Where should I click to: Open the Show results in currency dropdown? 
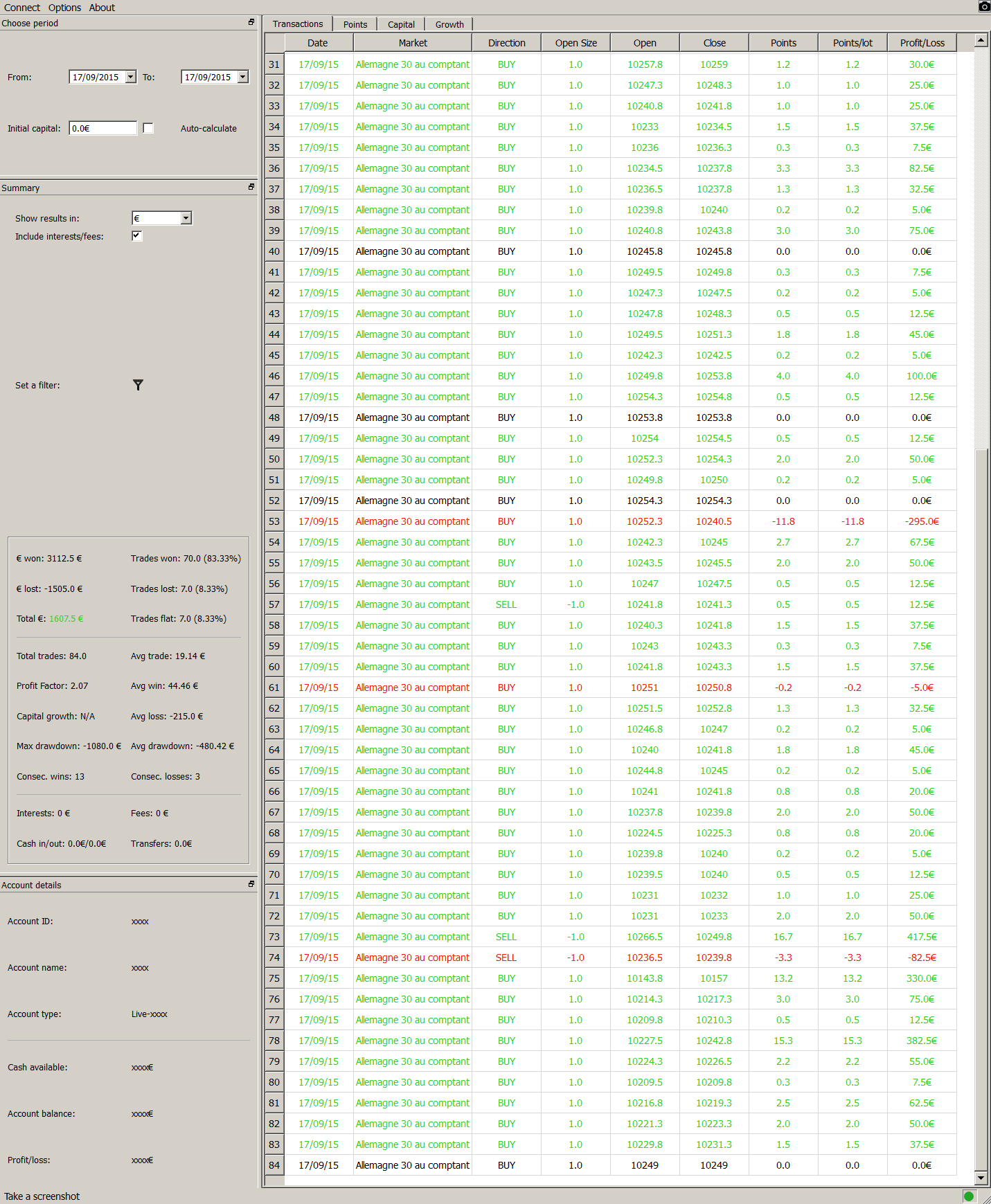[x=186, y=218]
